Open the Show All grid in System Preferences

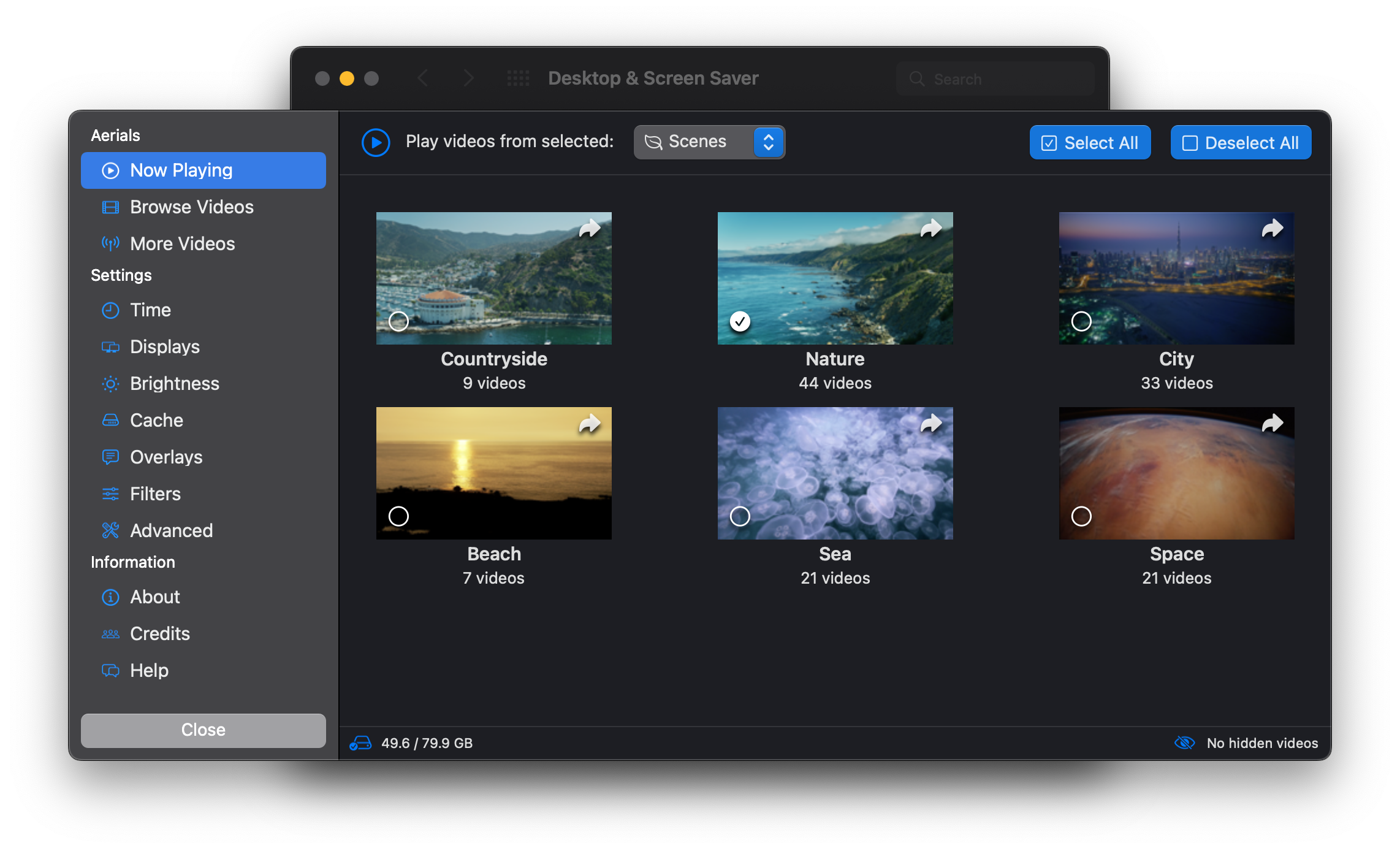(518, 78)
